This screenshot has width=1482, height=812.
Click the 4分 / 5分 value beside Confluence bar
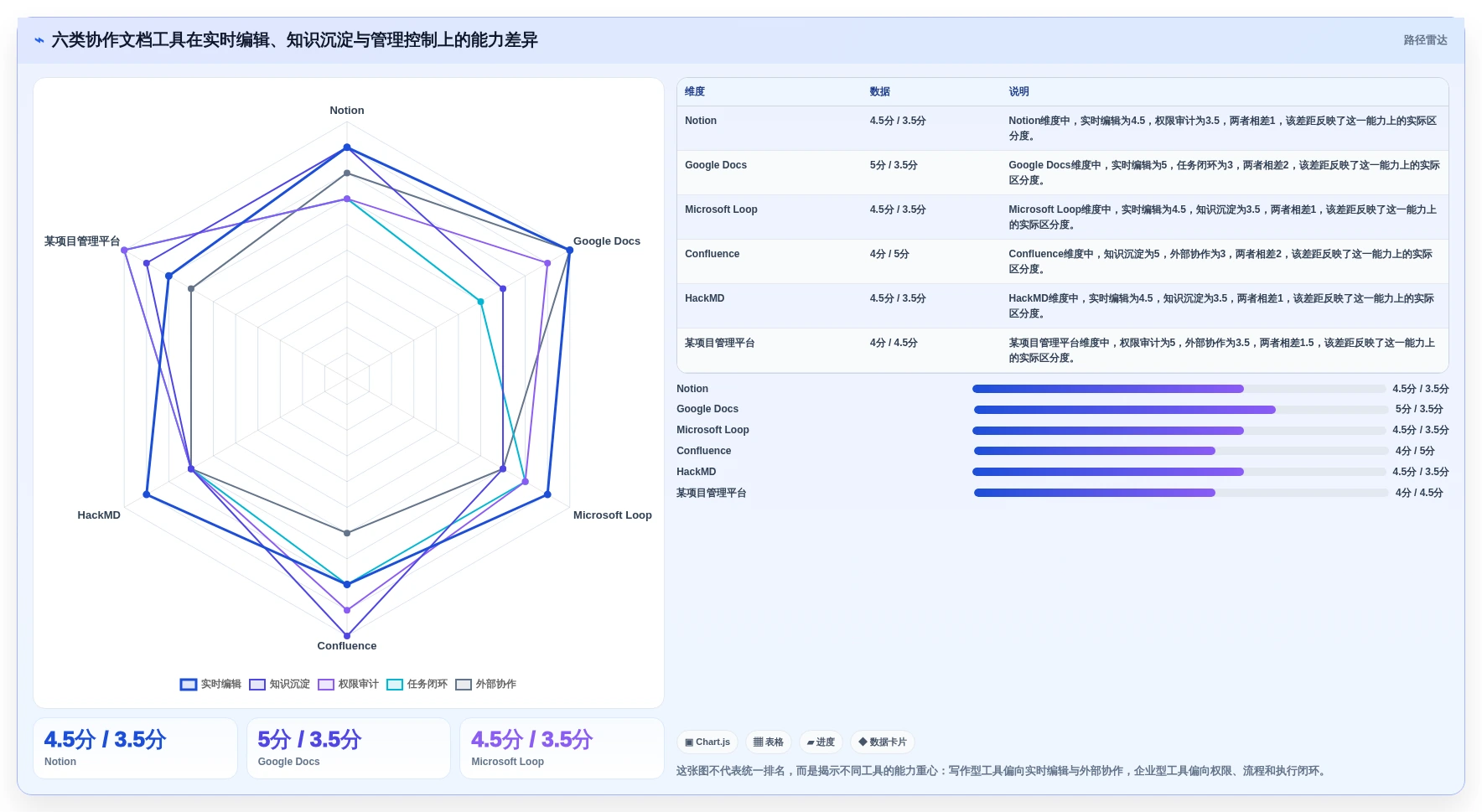(1415, 451)
